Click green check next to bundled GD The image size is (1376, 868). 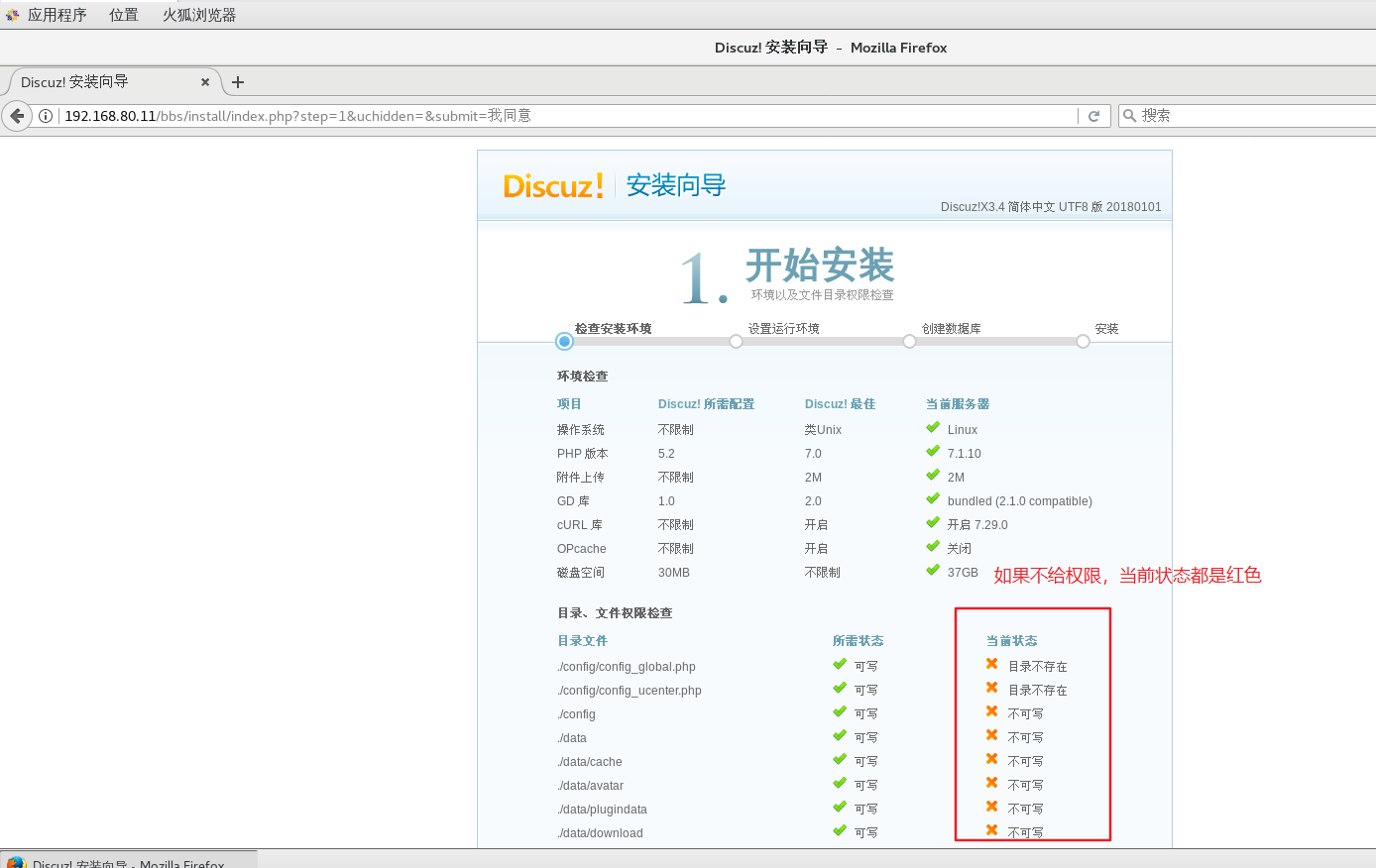[933, 498]
